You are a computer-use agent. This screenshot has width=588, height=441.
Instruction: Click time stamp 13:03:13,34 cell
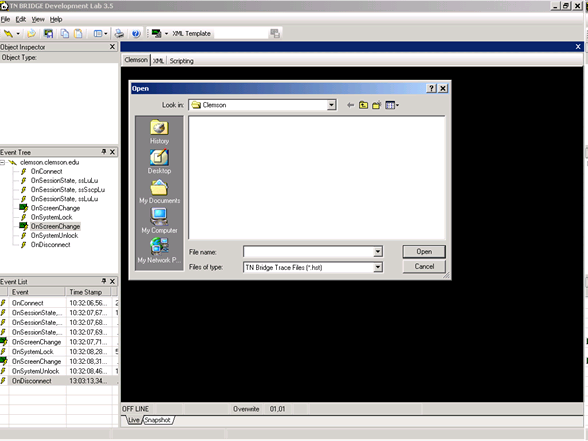[89, 381]
